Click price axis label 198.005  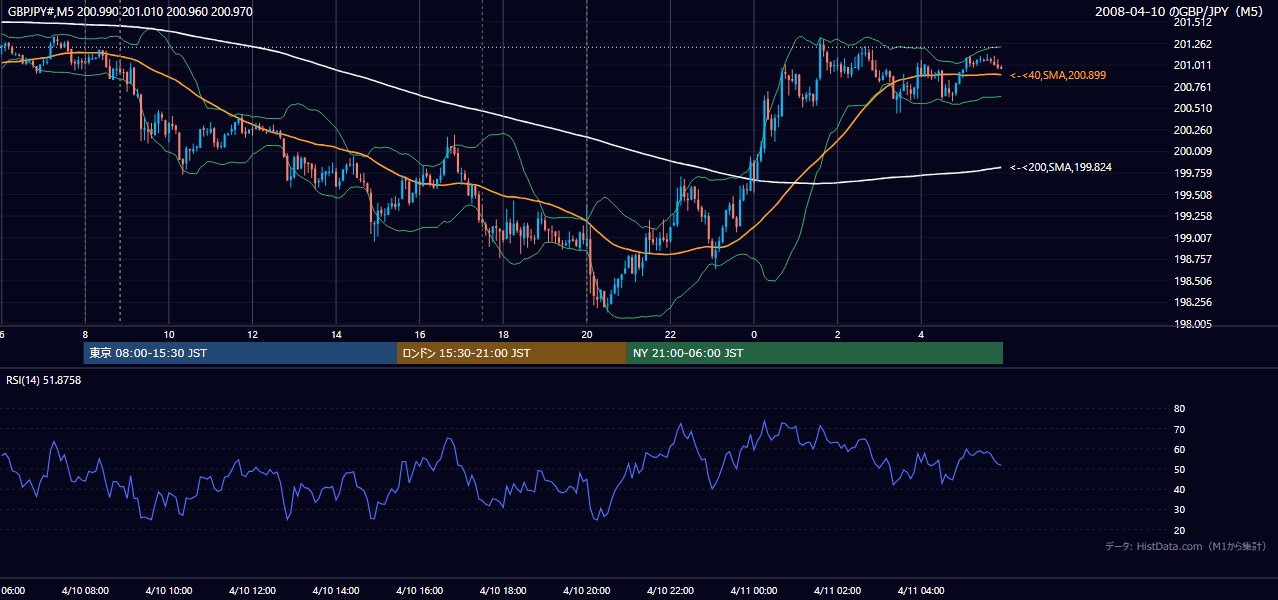click(1192, 324)
